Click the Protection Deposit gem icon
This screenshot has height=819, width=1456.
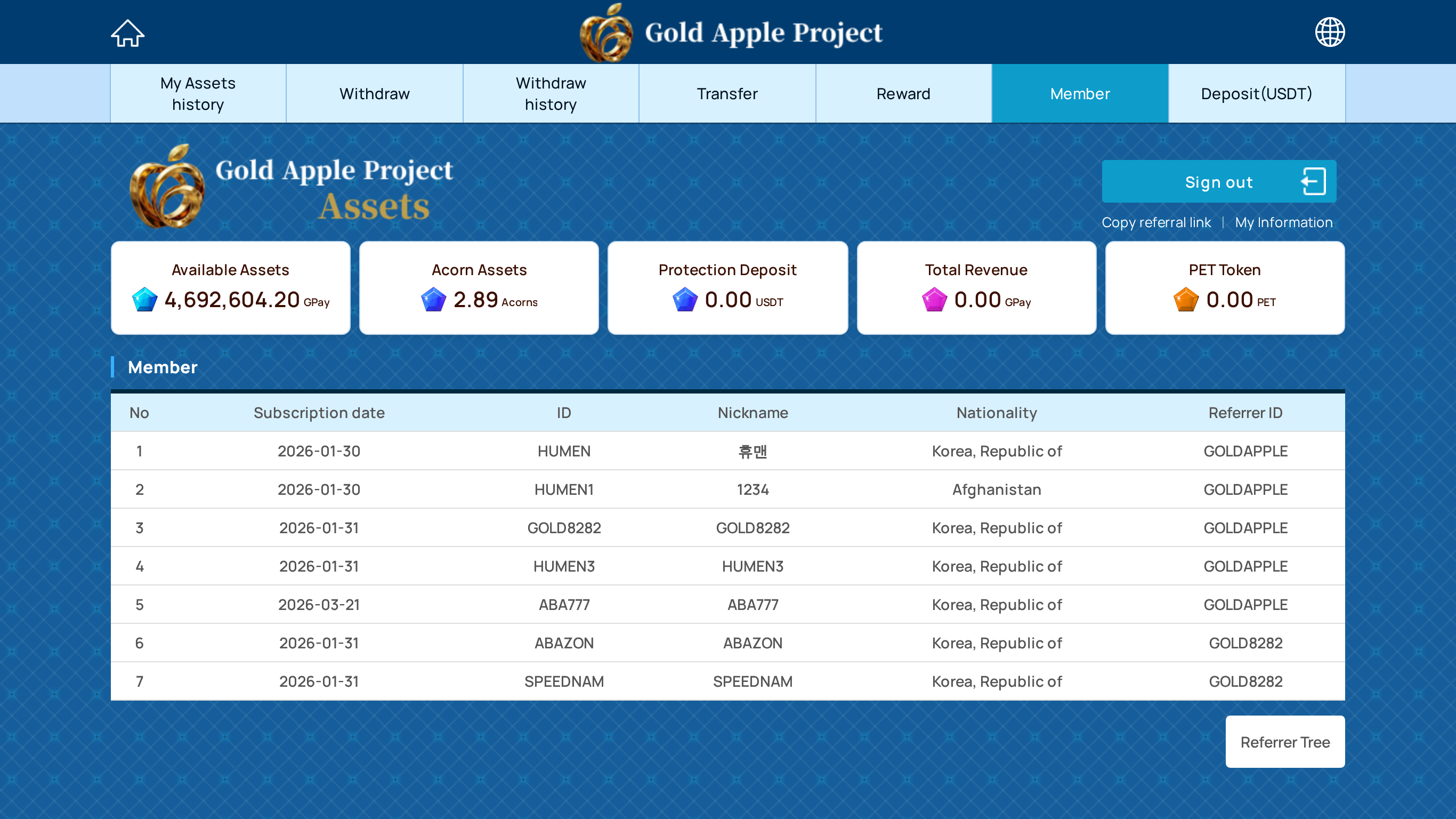pyautogui.click(x=684, y=300)
